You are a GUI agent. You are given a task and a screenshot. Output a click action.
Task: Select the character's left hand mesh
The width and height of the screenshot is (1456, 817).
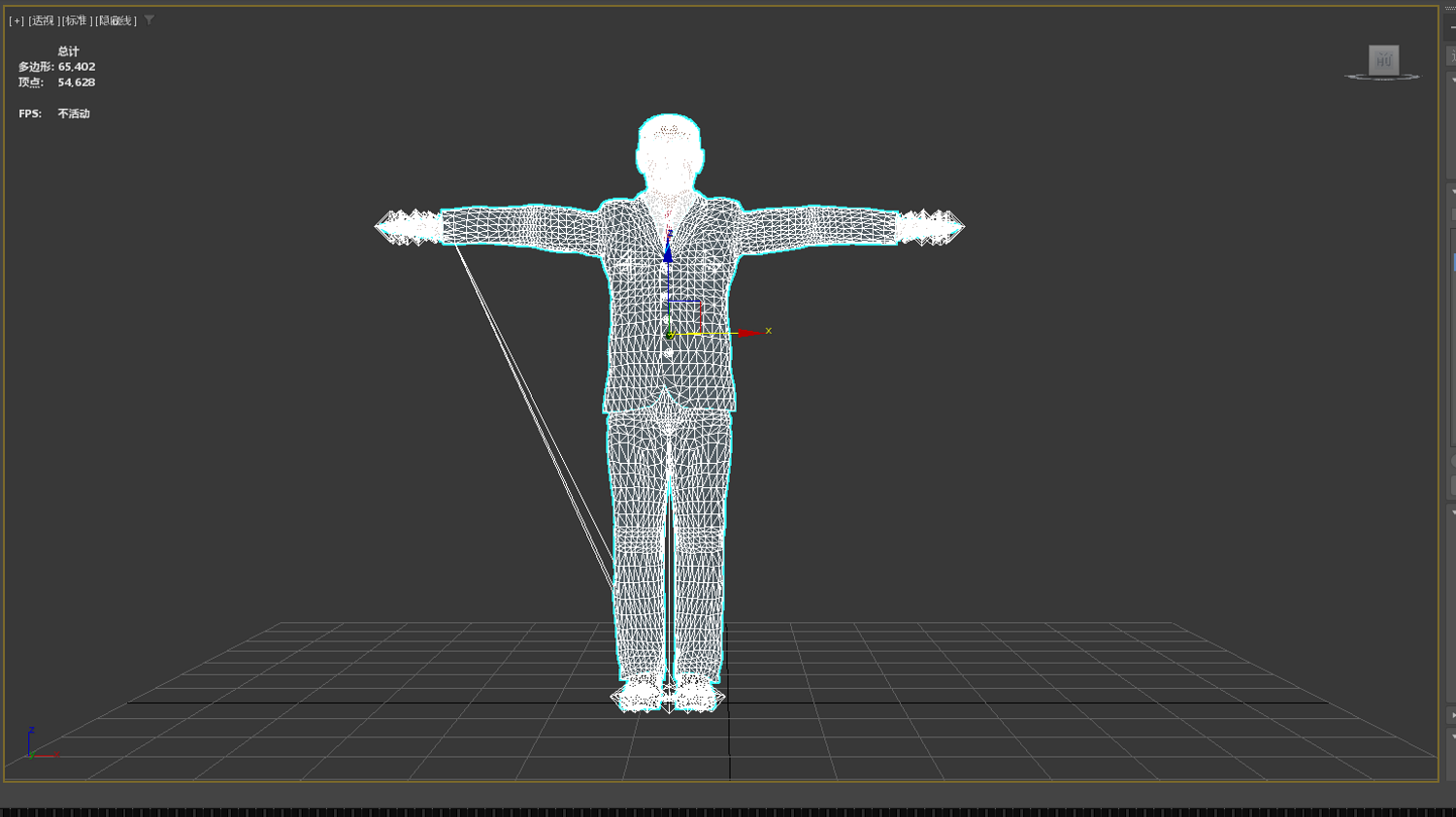929,227
